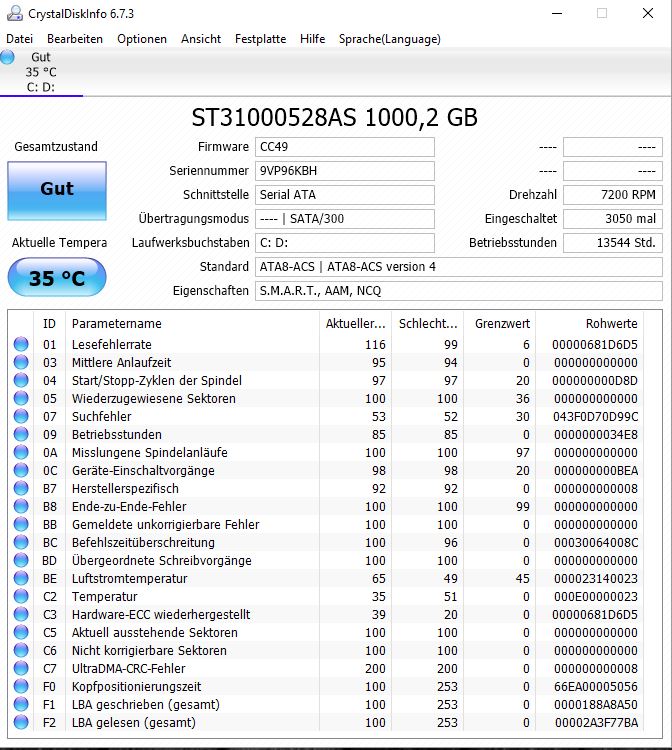
Task: Click the status orb for Nicht korrigierbare Sektoren
Action: (x=21, y=651)
